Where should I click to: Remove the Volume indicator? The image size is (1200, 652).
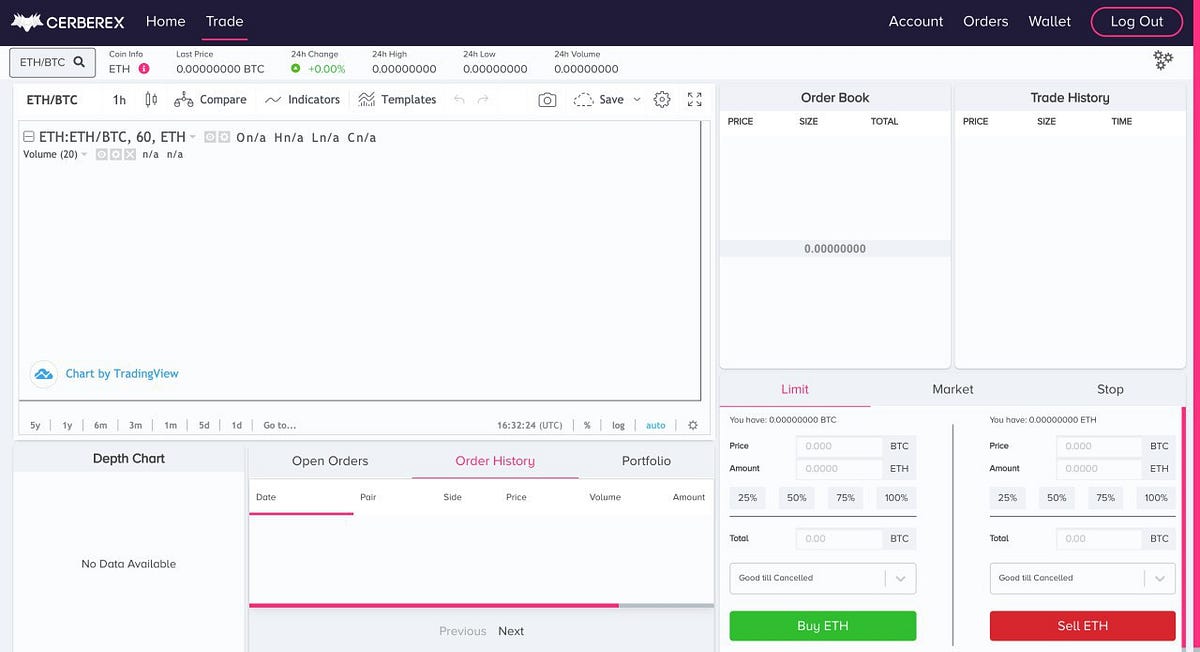[x=130, y=155]
